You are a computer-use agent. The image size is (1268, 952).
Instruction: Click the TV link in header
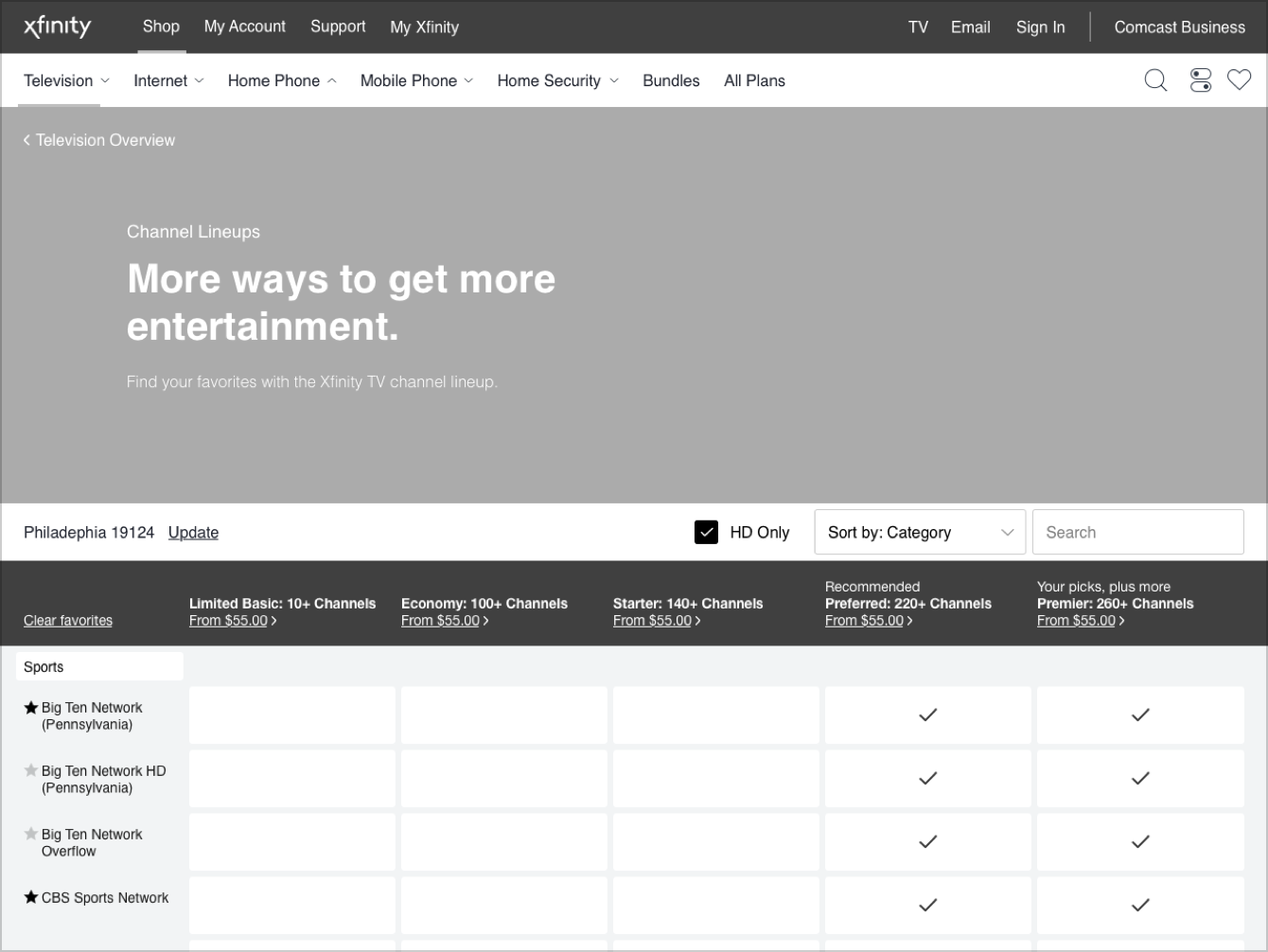coord(918,27)
